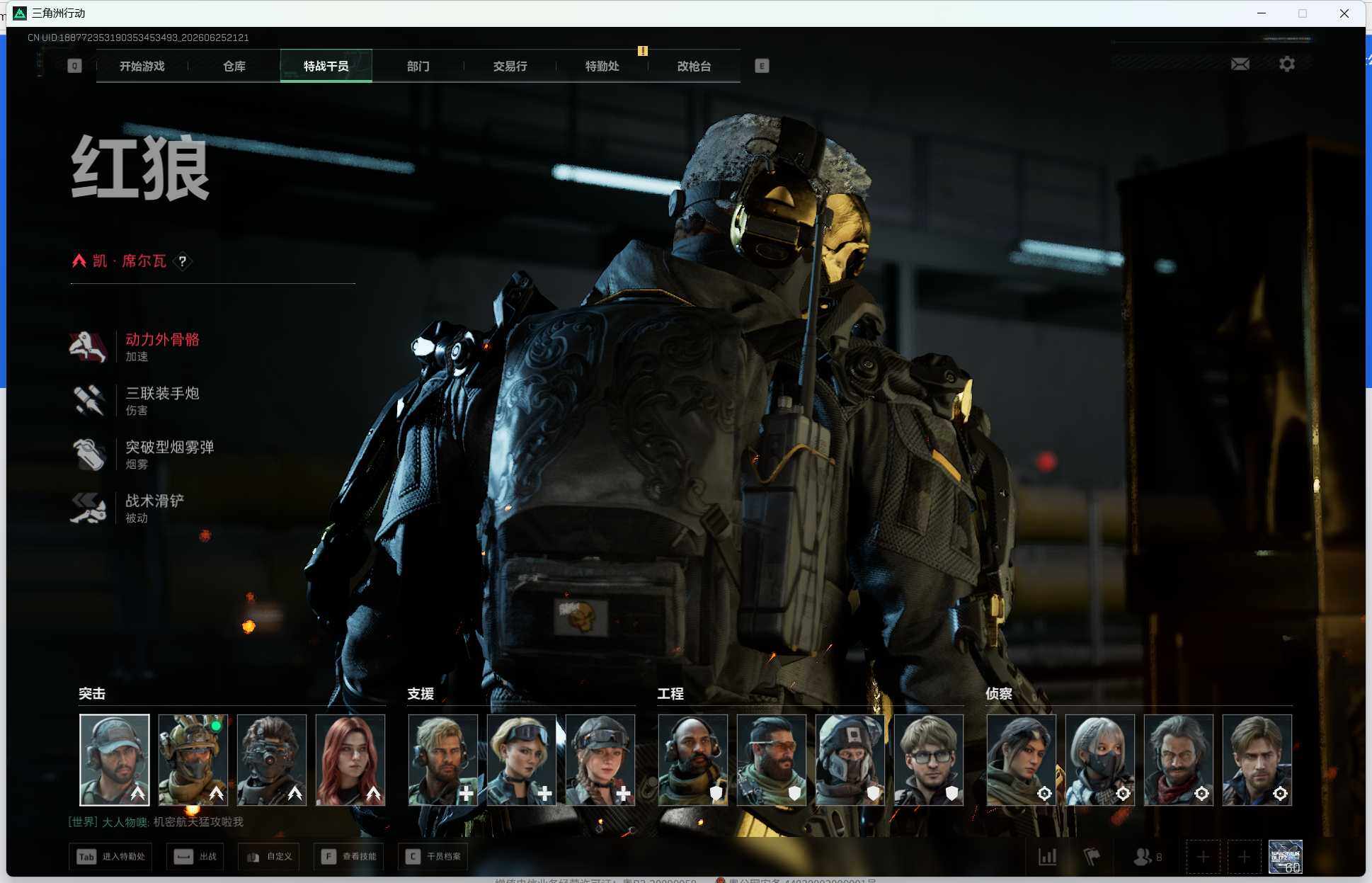Open the settings gear icon
Viewport: 1372px width, 883px height.
(x=1287, y=64)
